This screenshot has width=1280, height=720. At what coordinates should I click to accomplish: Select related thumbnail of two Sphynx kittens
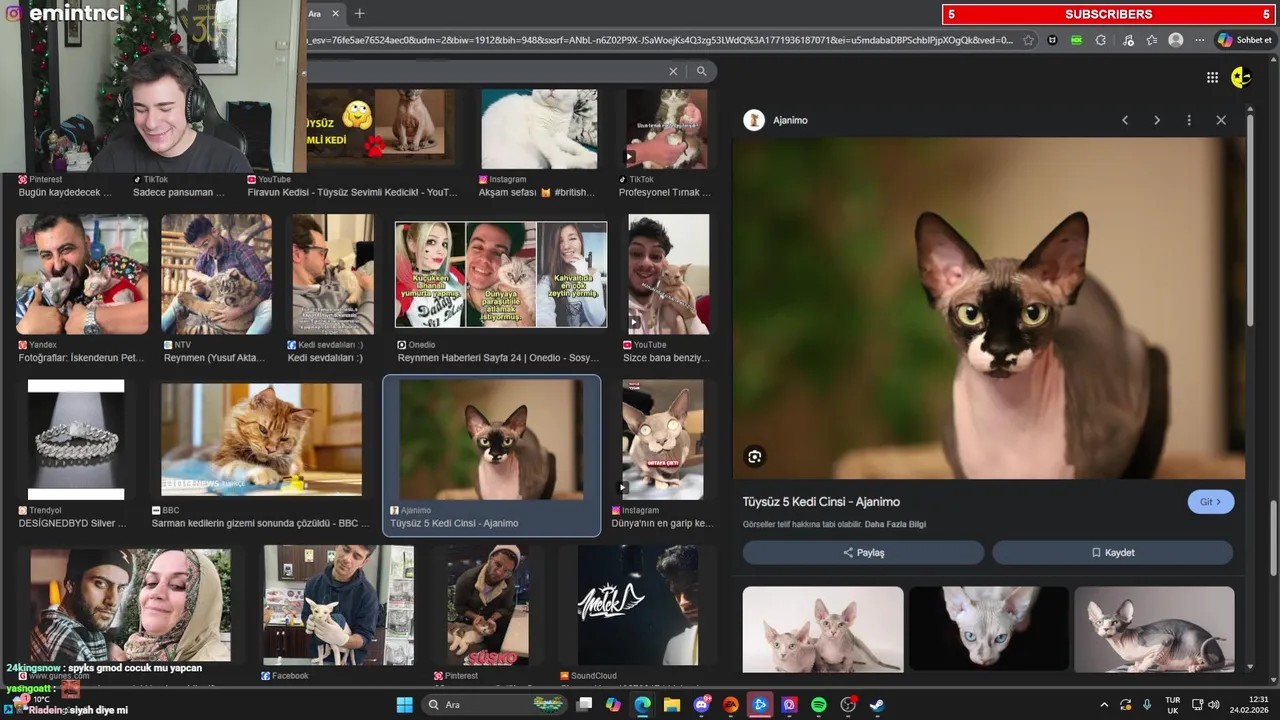point(823,629)
